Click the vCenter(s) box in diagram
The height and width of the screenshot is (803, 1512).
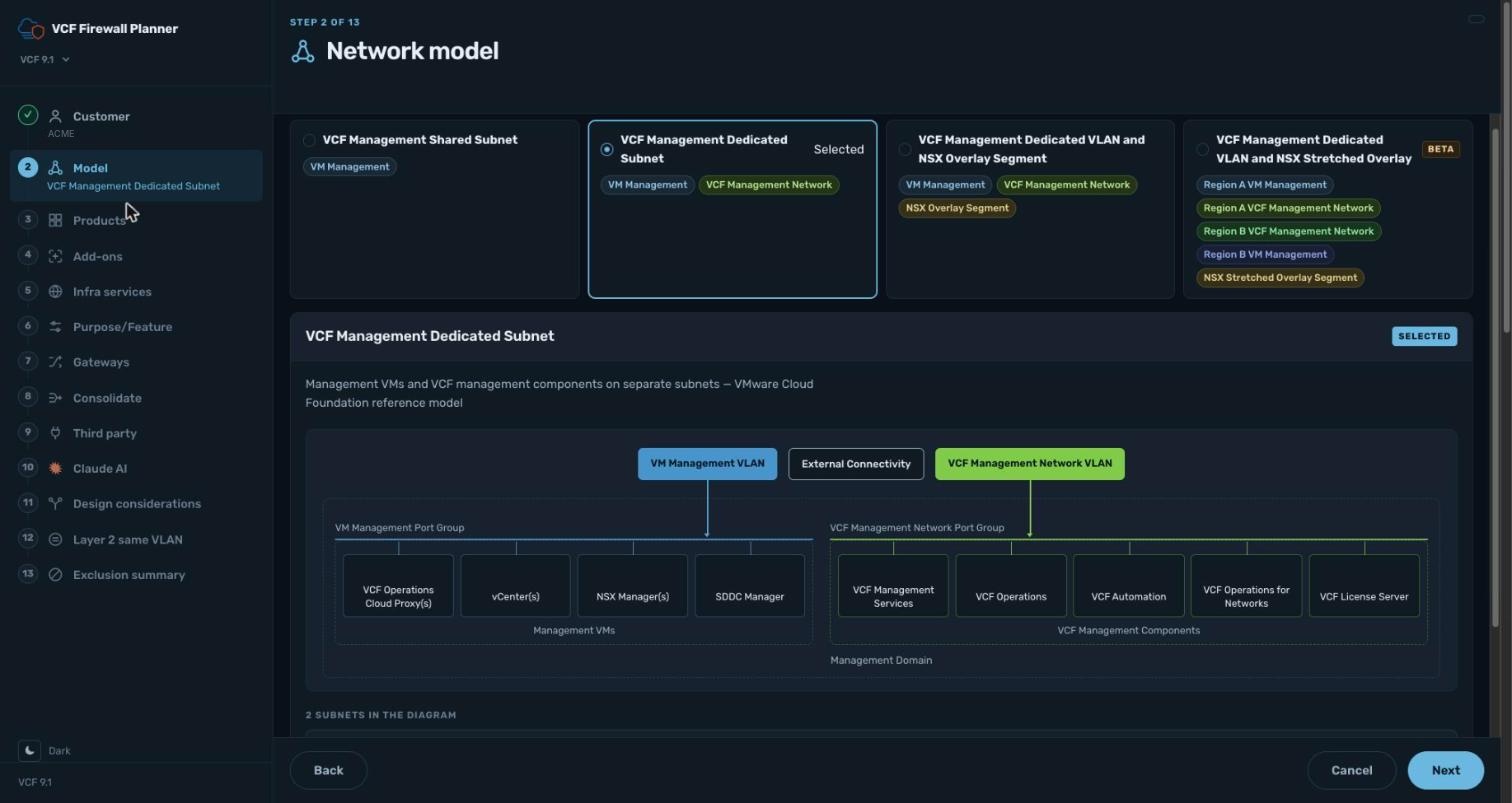point(515,586)
